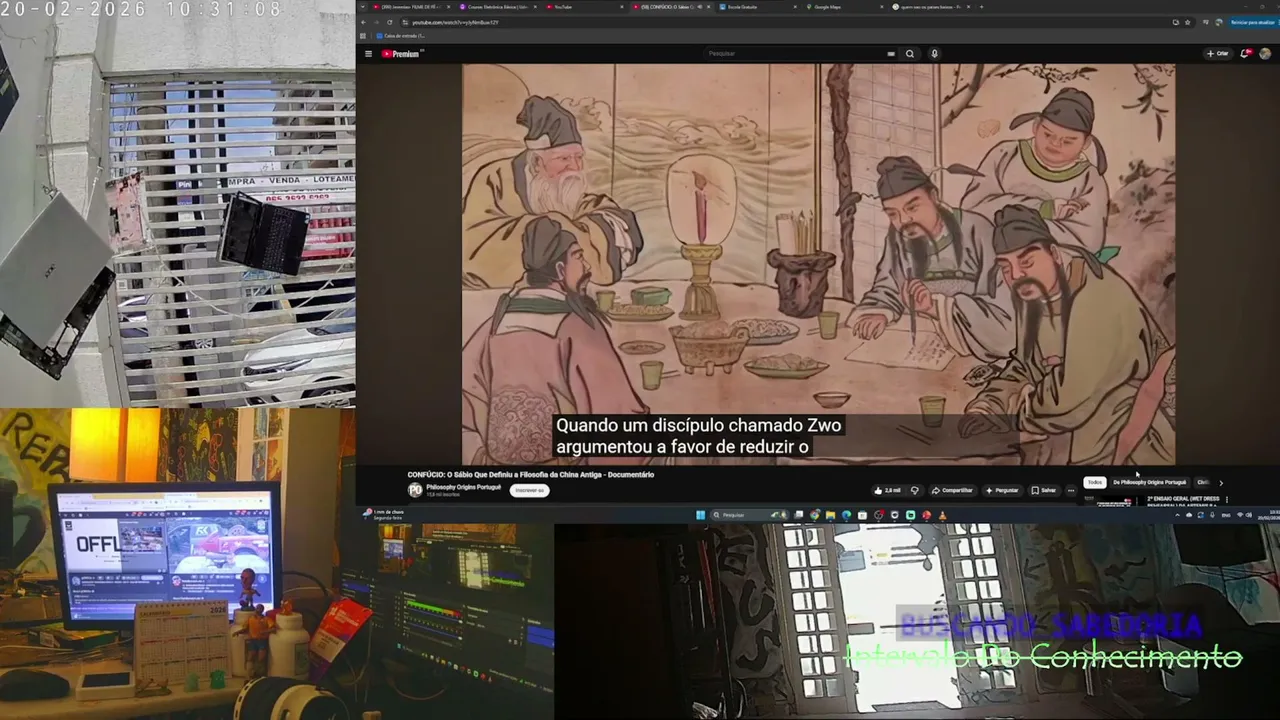Bookmark this page with the star icon
This screenshot has width=1280, height=720.
(1188, 22)
